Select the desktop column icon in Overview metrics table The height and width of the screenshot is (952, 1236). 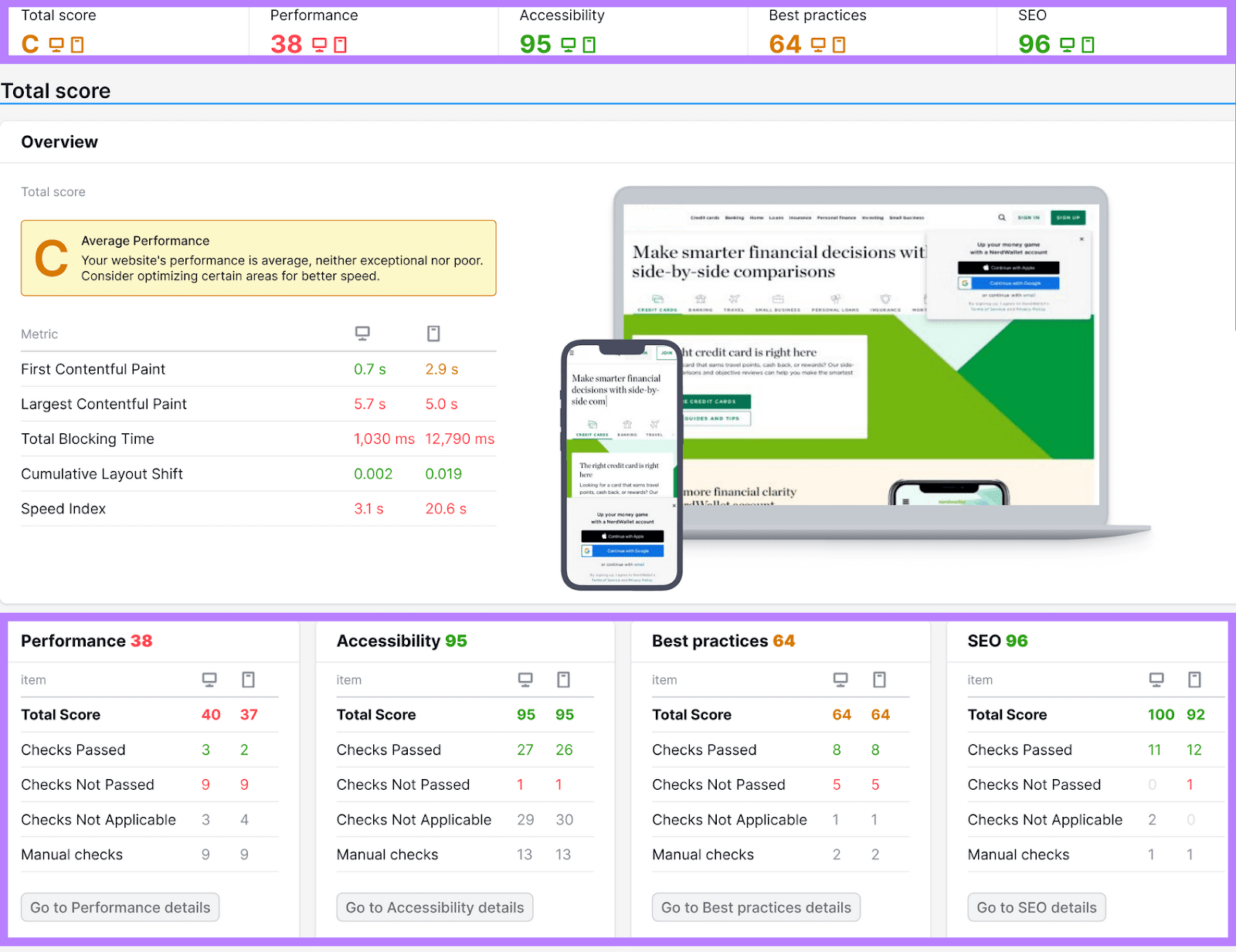pyautogui.click(x=363, y=334)
